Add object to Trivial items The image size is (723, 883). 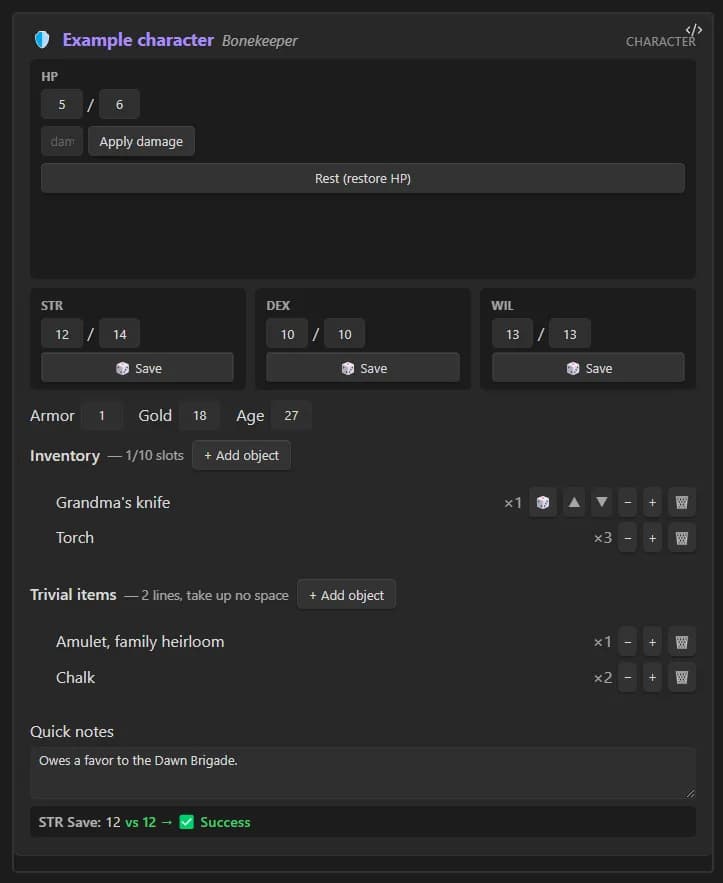pos(346,595)
